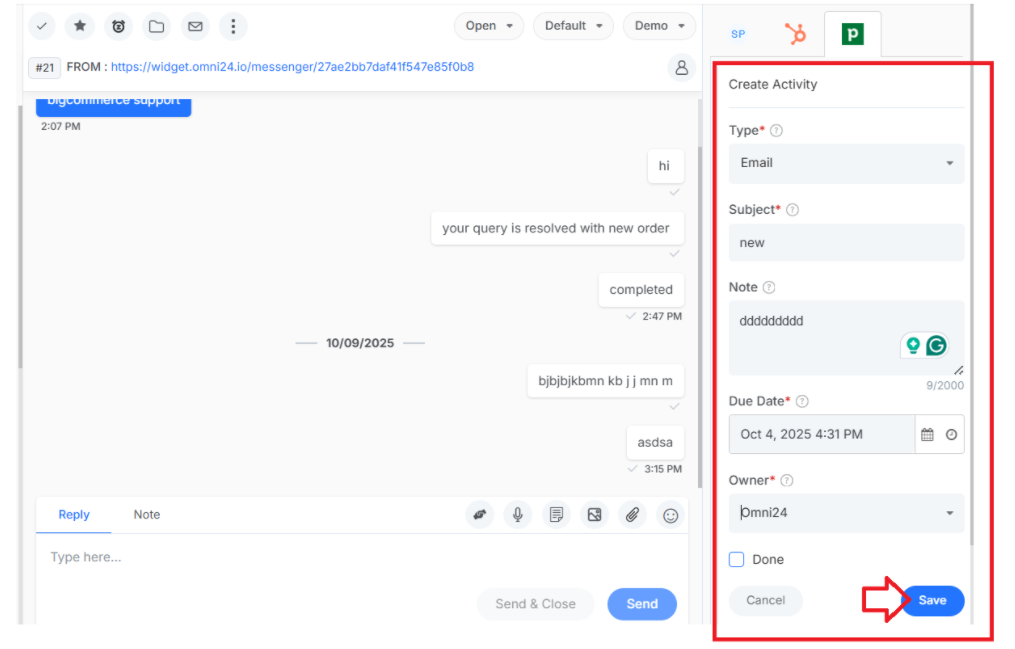Viewport: 1015px width, 649px height.
Task: Expand the Open status dropdown
Action: [x=489, y=26]
